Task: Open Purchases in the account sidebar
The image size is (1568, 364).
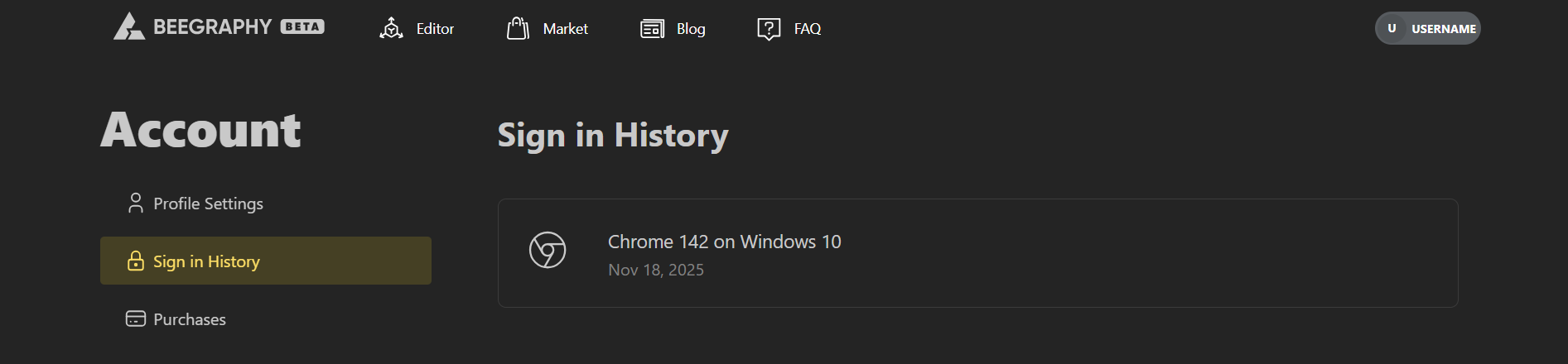Action: click(190, 319)
